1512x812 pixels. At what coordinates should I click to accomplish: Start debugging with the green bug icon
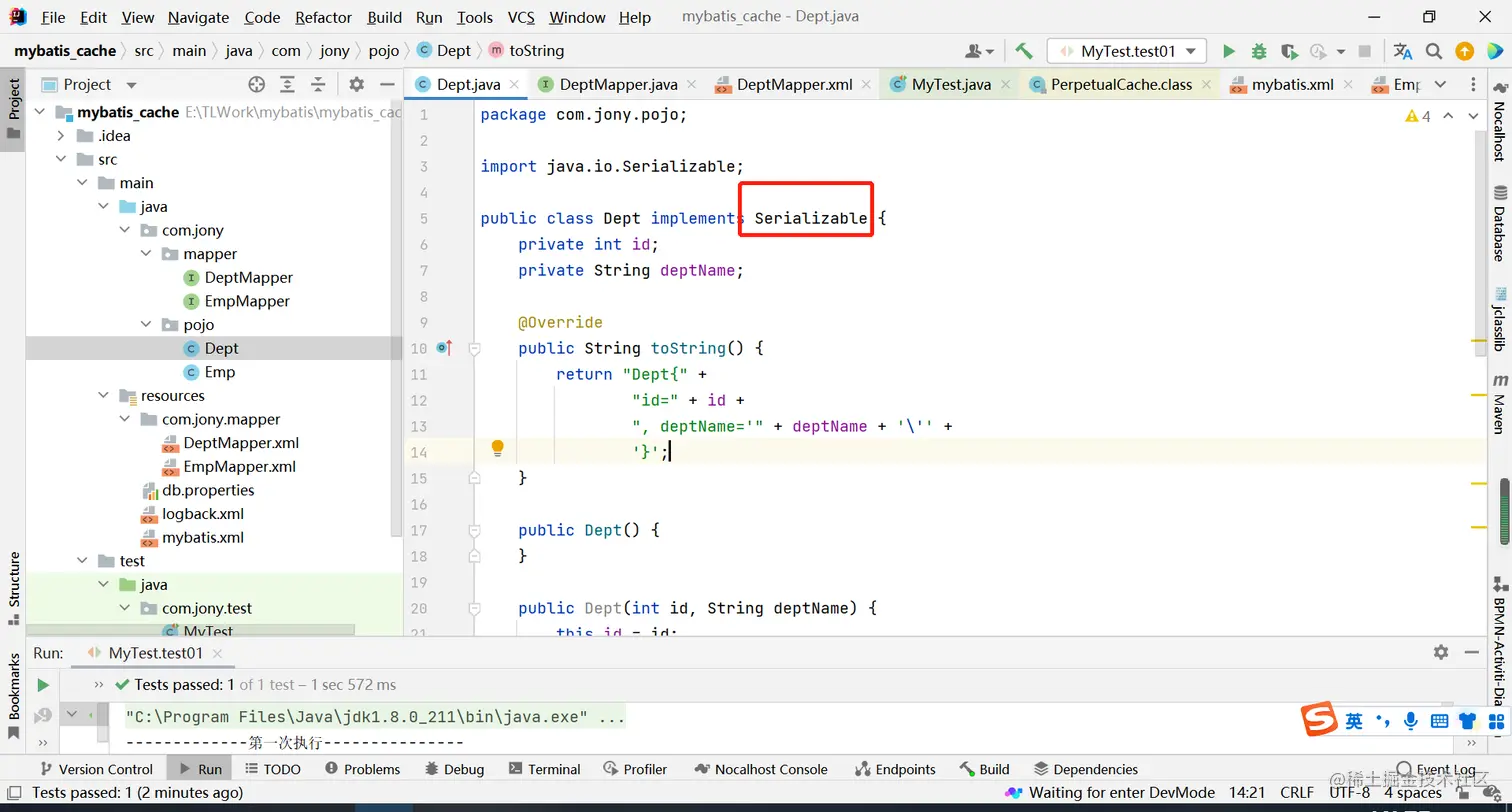[x=1259, y=51]
